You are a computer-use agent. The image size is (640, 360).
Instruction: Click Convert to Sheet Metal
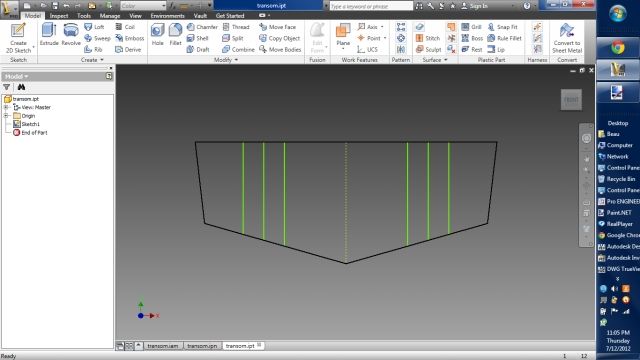click(x=567, y=38)
